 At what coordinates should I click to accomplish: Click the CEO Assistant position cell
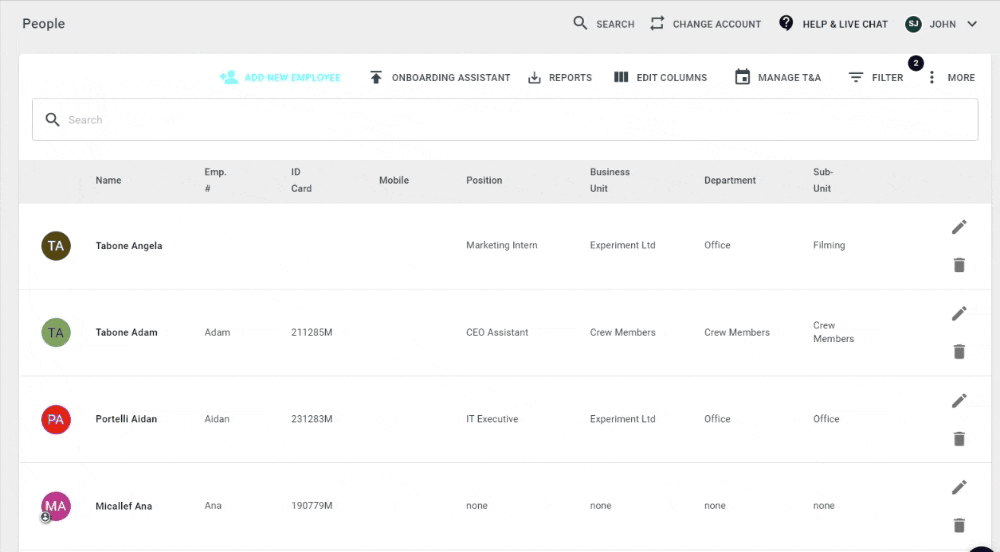[497, 333]
